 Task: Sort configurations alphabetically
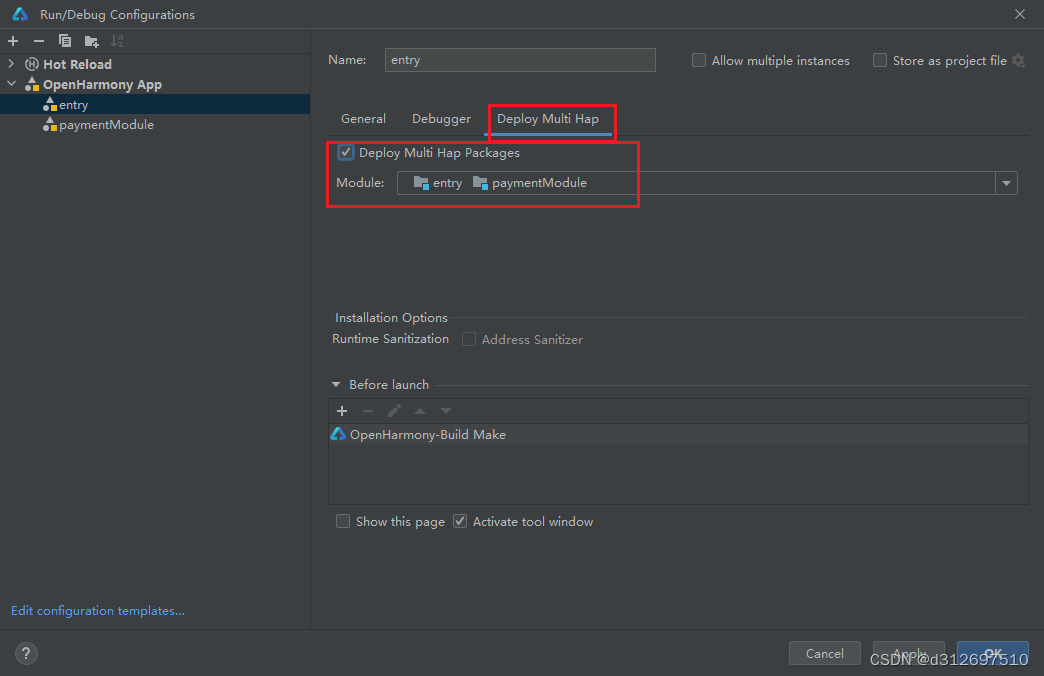(x=117, y=41)
